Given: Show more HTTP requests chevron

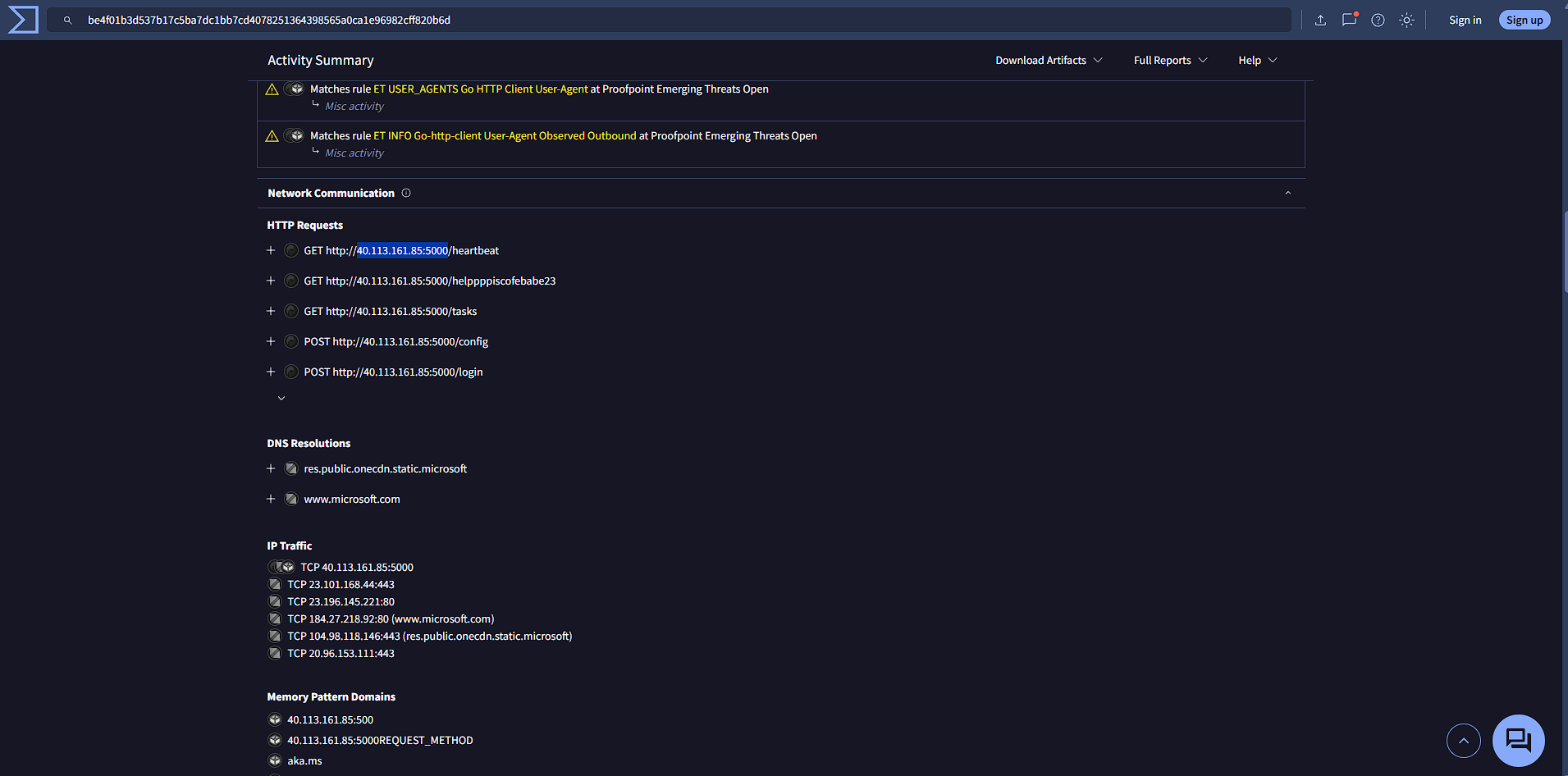Looking at the screenshot, I should click(x=281, y=398).
